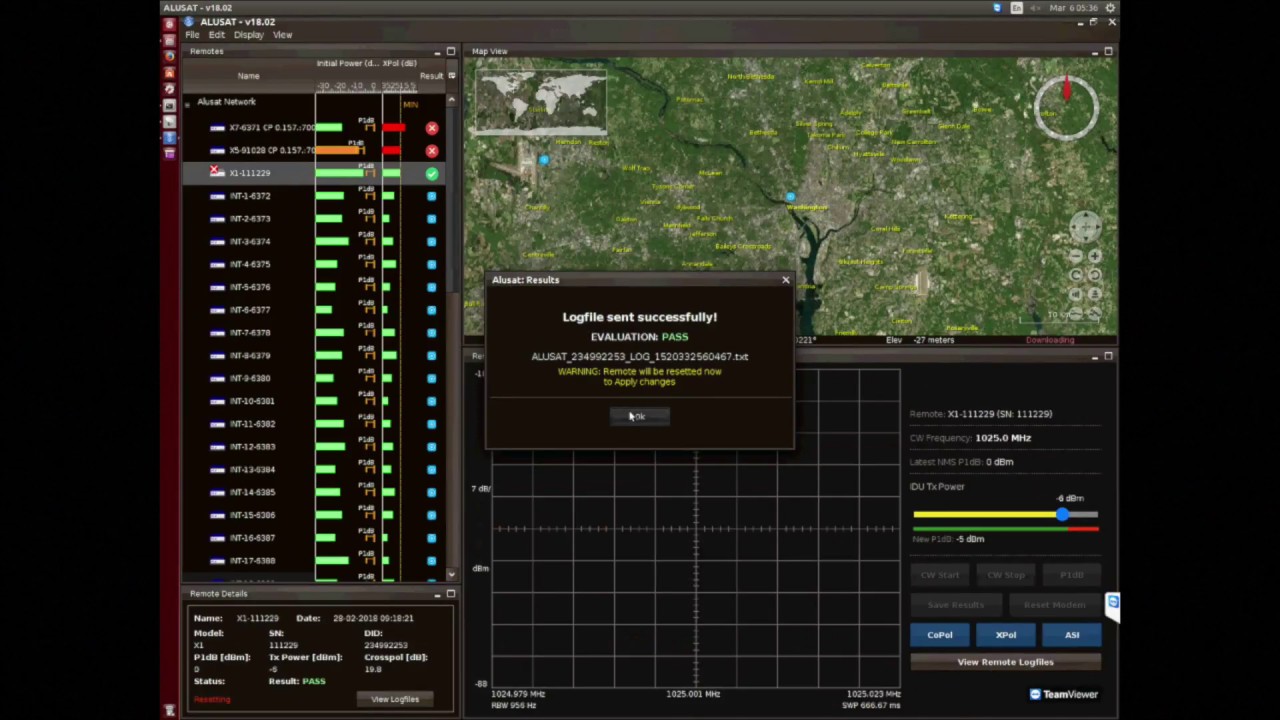Select the INT-14-6385 remote row

[x=315, y=493]
